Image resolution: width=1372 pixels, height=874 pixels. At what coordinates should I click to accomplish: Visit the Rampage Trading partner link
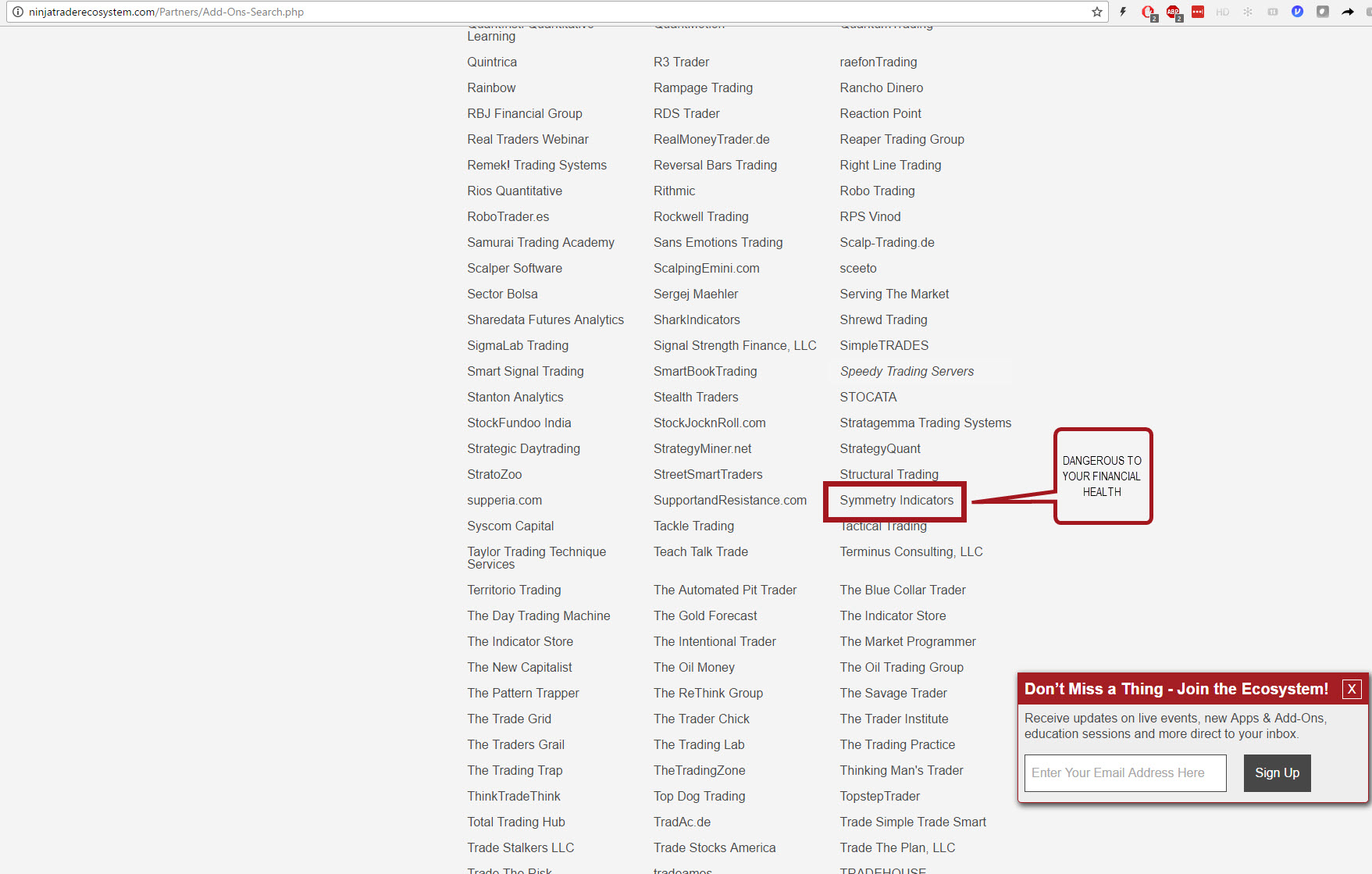click(704, 87)
